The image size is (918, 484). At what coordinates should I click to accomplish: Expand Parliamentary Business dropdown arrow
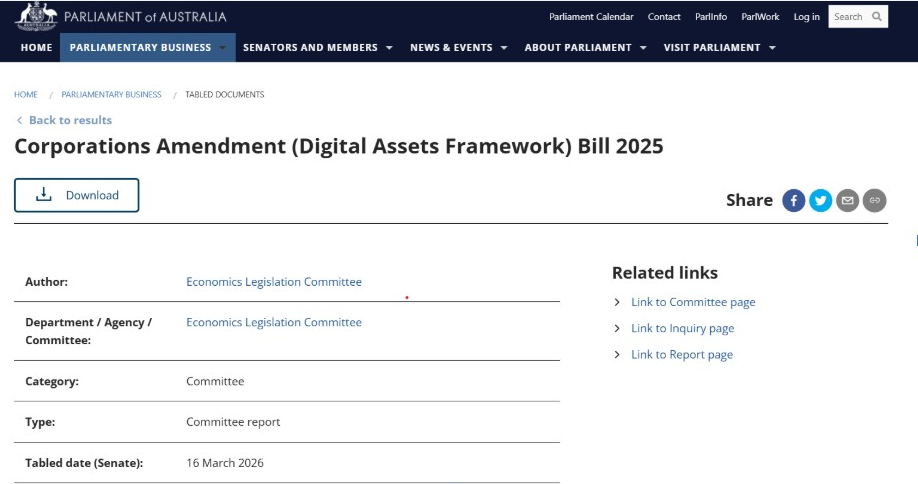point(222,47)
